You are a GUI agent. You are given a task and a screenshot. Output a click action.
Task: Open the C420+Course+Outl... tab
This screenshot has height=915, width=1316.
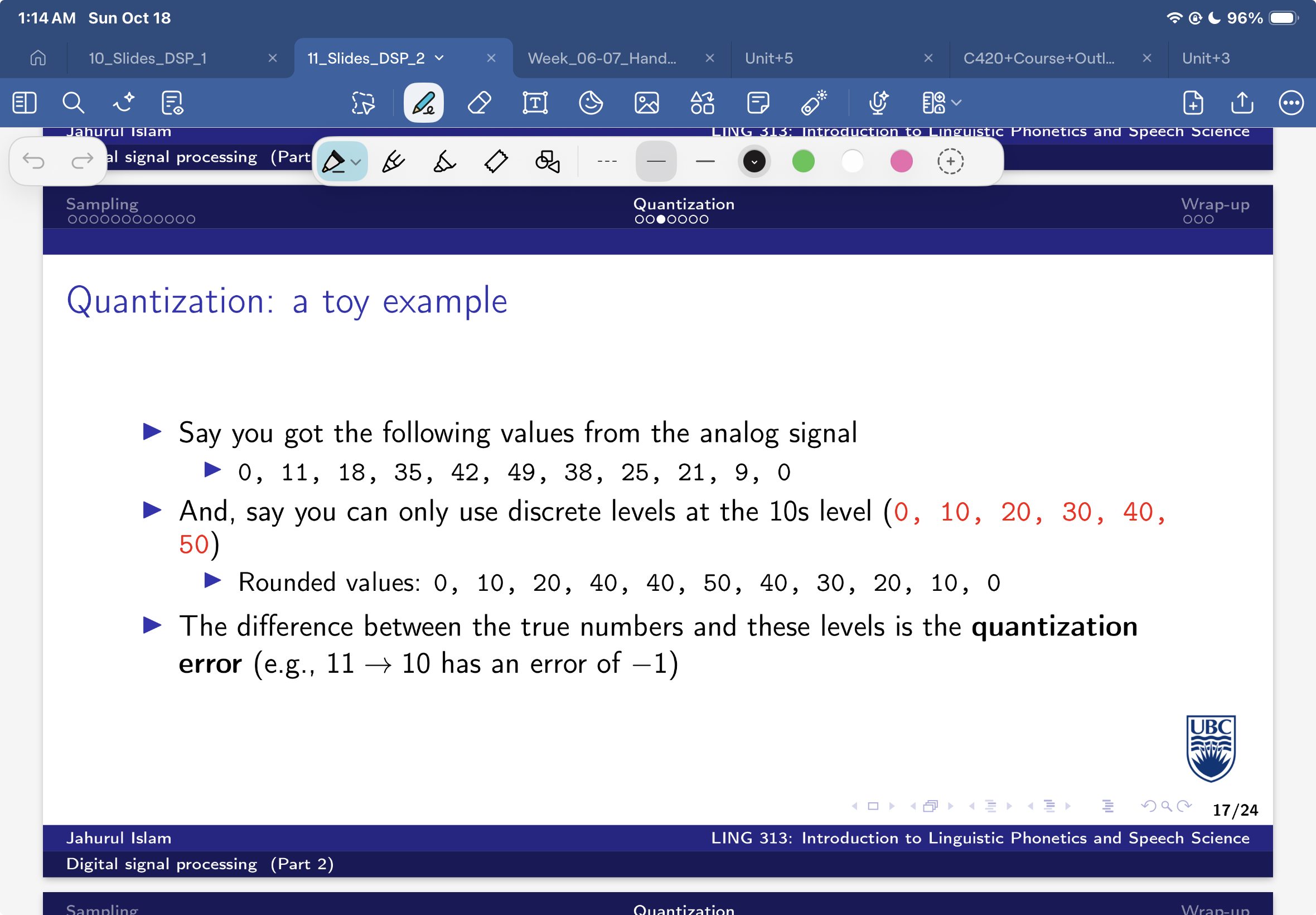(x=1039, y=59)
